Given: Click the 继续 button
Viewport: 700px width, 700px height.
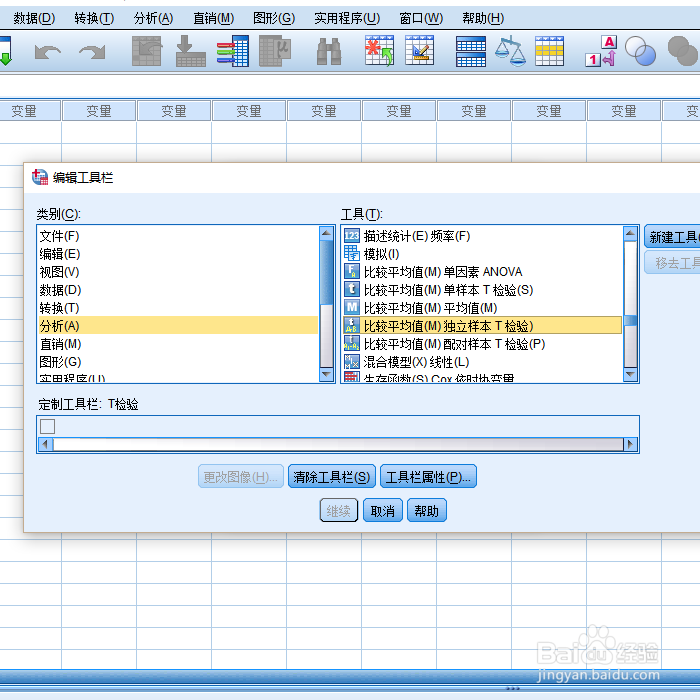Looking at the screenshot, I should (339, 510).
